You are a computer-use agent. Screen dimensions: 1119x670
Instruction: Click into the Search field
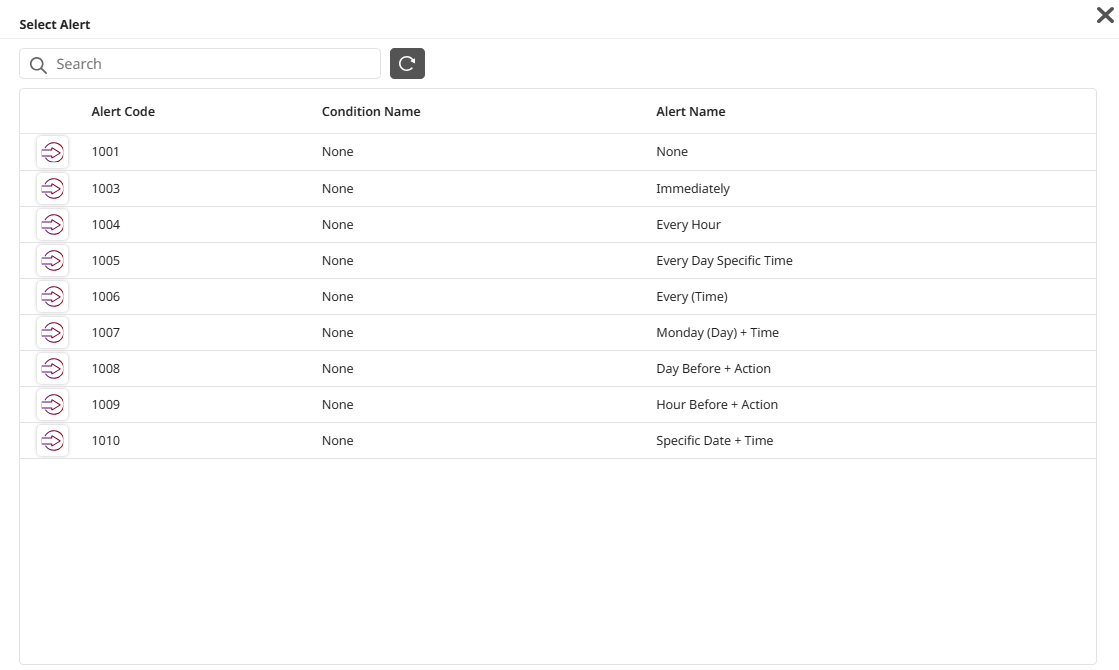pyautogui.click(x=210, y=64)
